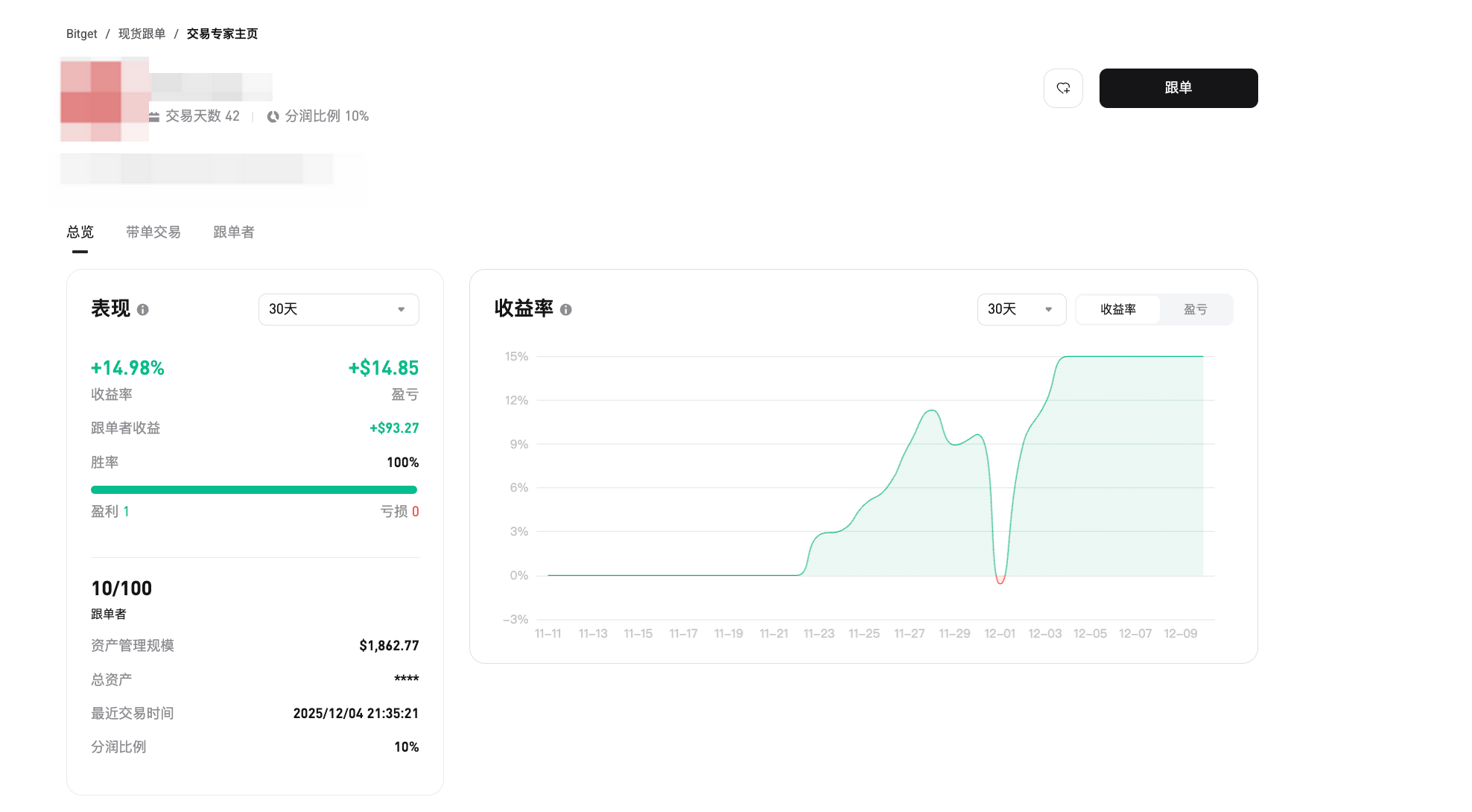Click the favorite heart icon near 跟单 button
Viewport: 1472px width, 812px height.
pyautogui.click(x=1063, y=88)
